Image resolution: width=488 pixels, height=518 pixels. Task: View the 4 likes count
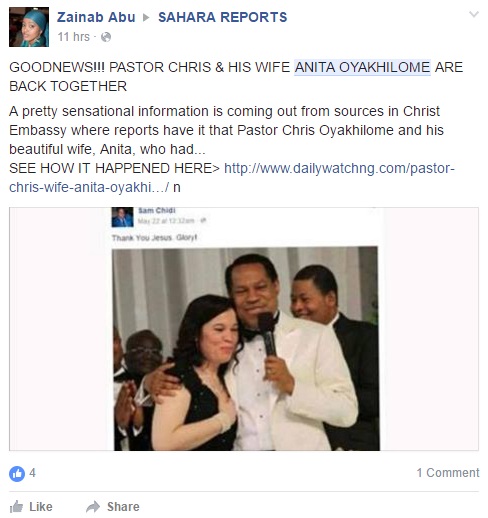pyautogui.click(x=32, y=473)
